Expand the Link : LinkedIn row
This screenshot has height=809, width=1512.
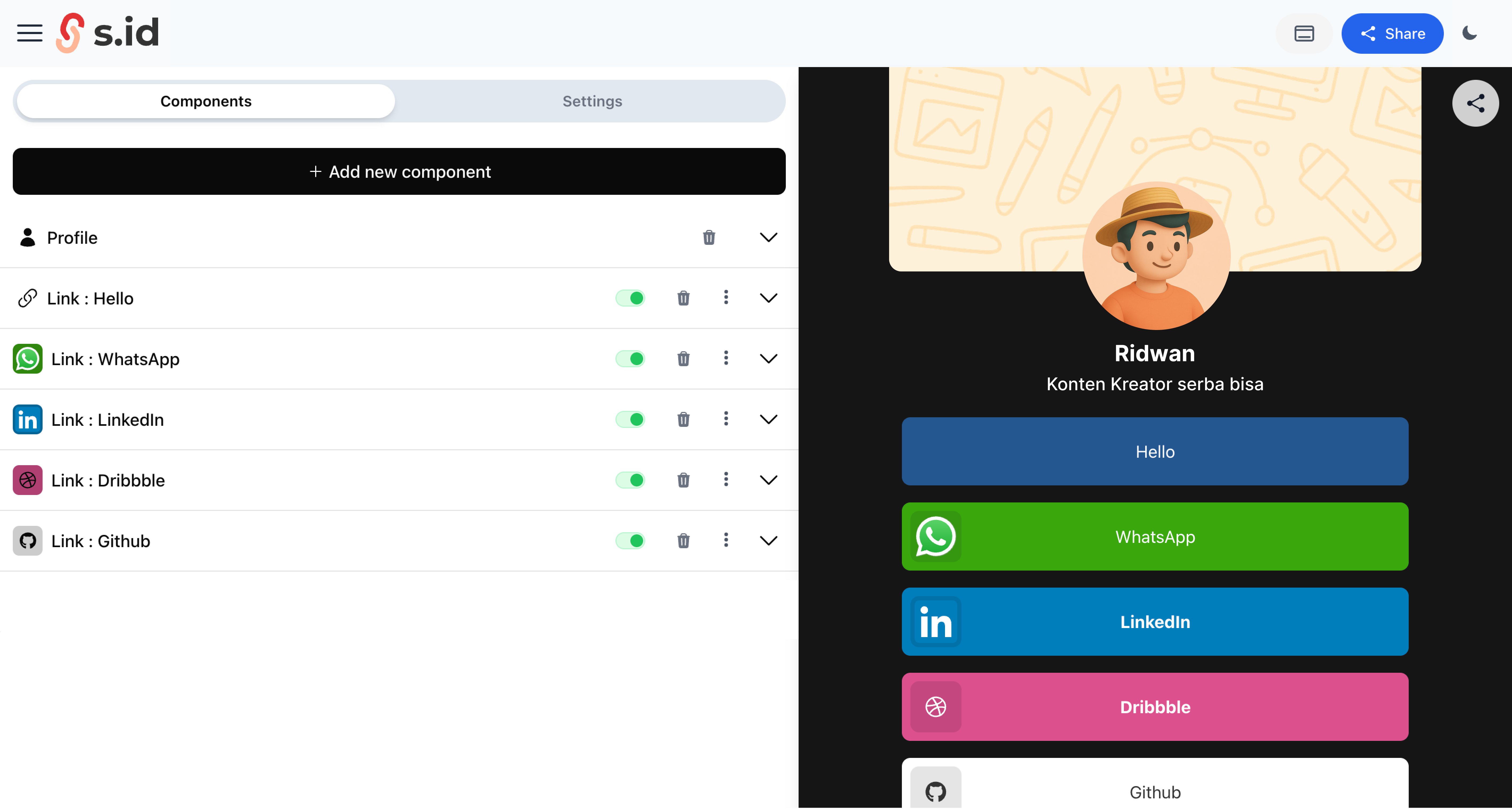[768, 419]
